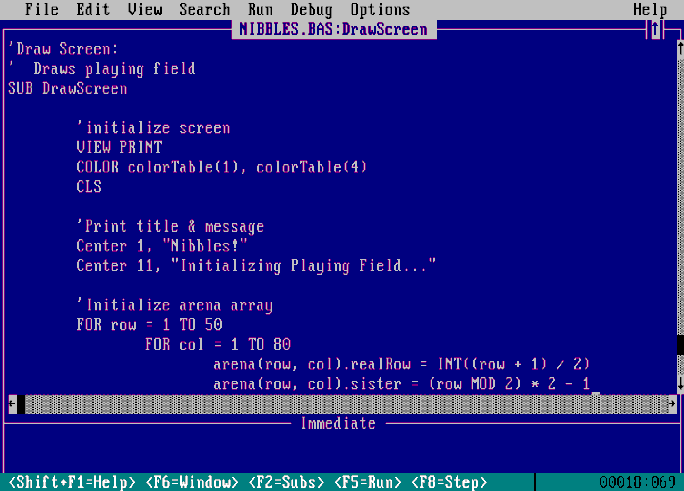Click the F5=Run status bar shortcut
The image size is (684, 491).
point(368,482)
